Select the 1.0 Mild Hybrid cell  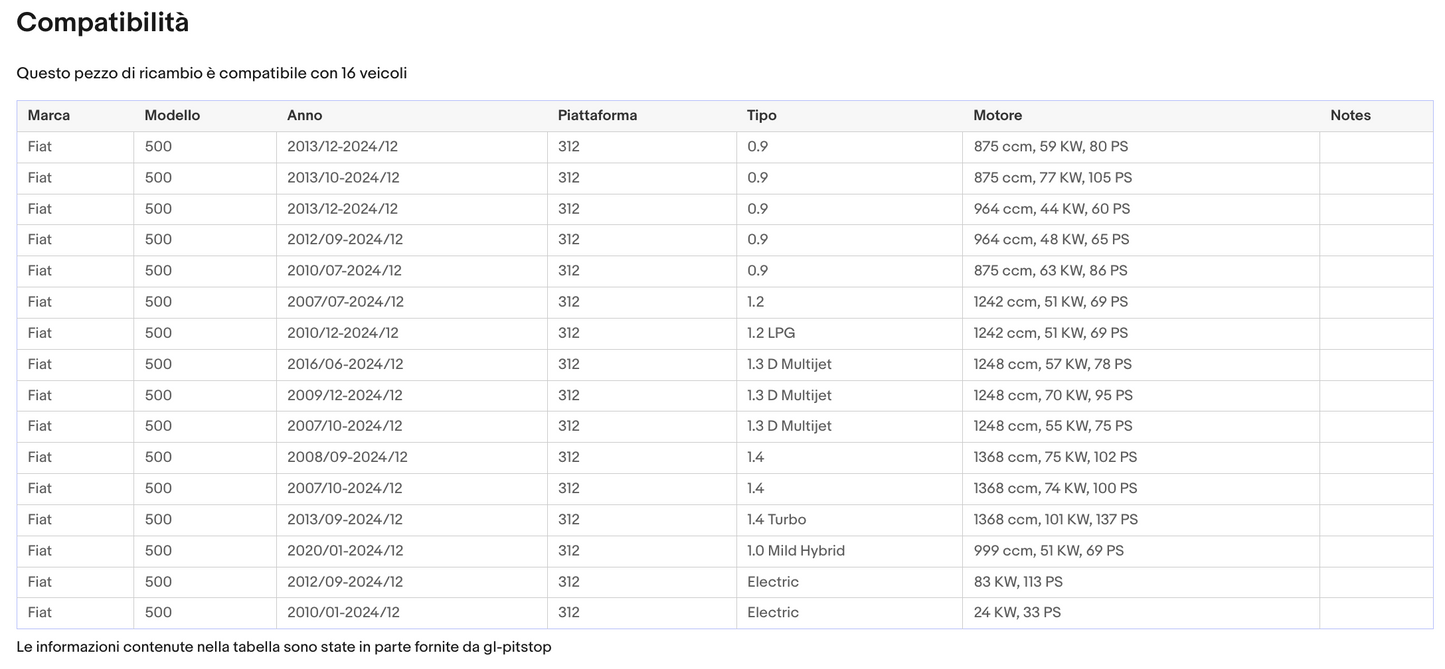click(x=795, y=550)
